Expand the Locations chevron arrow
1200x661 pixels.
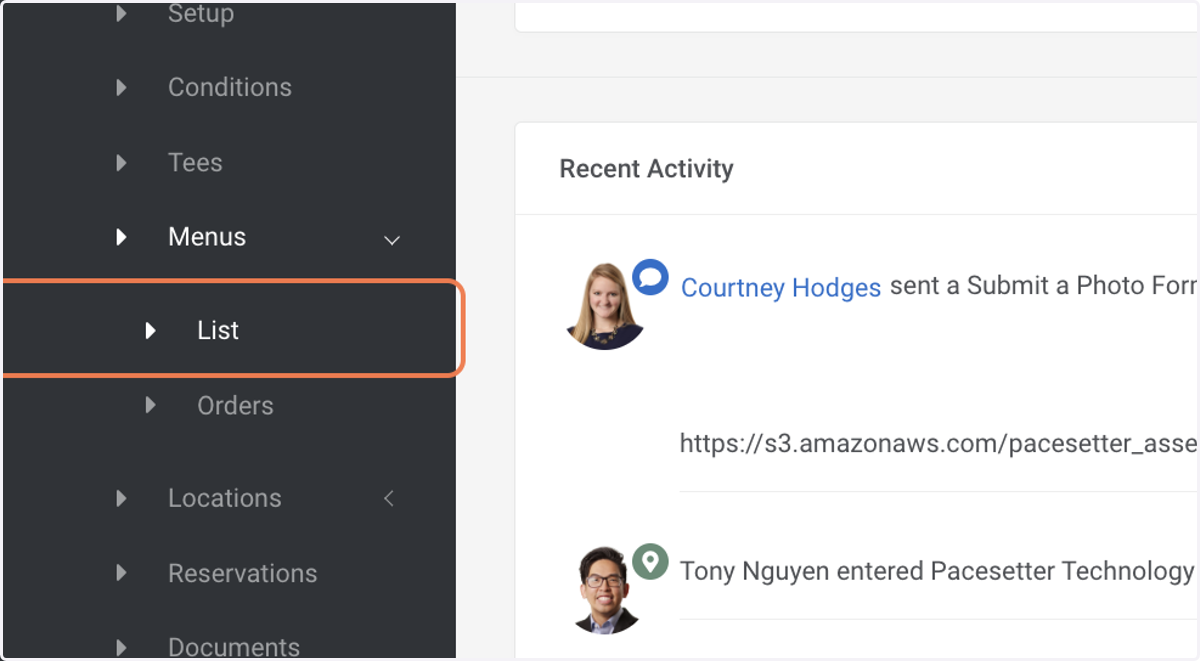tap(389, 498)
